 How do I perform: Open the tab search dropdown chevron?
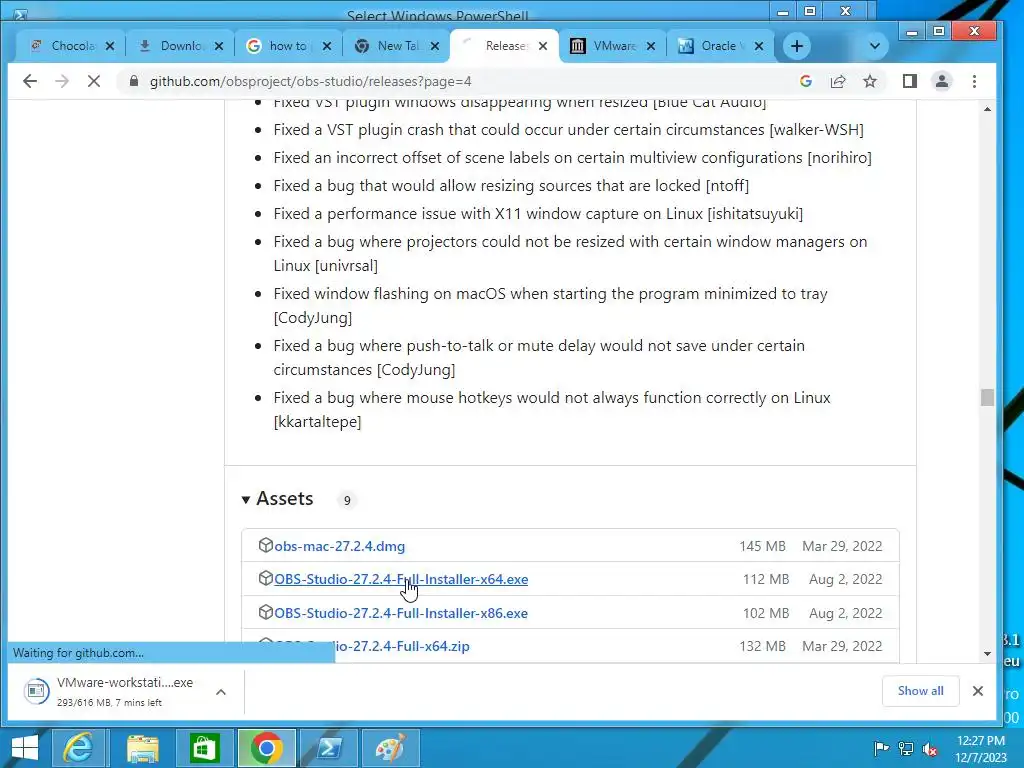(x=875, y=46)
